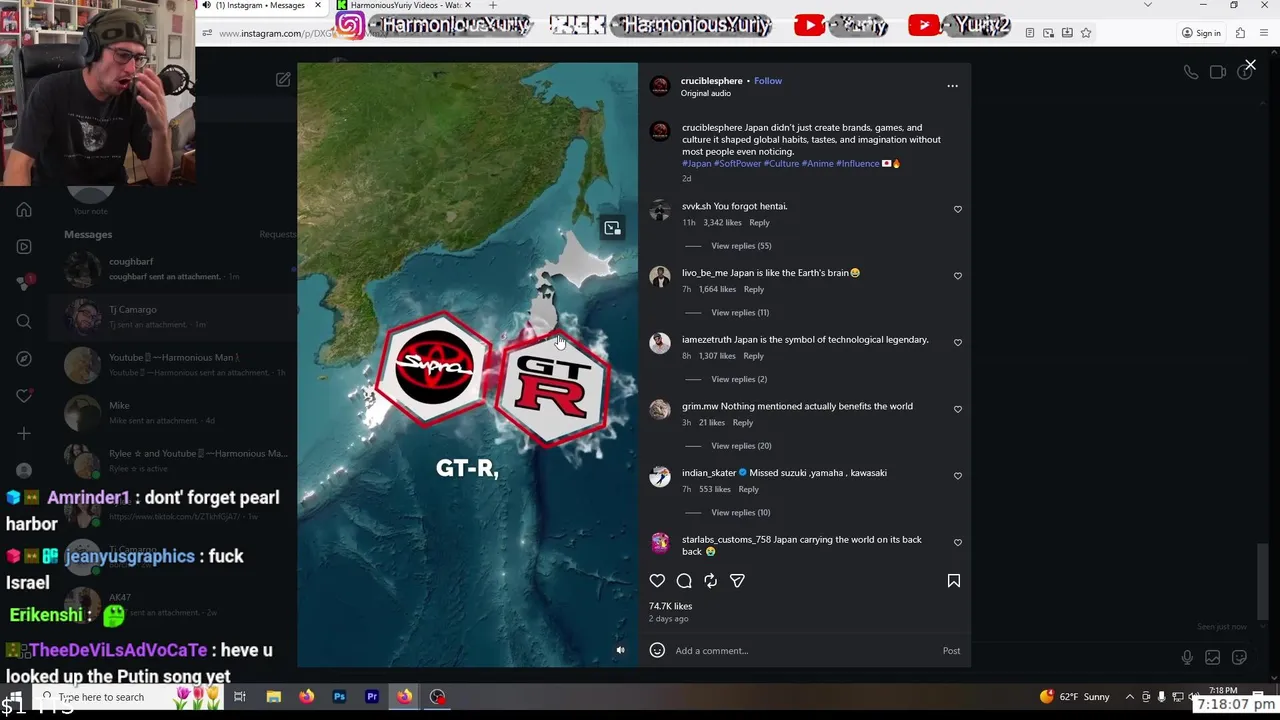Like svvk.sh's comment
This screenshot has height=720, width=1280.
coord(958,209)
